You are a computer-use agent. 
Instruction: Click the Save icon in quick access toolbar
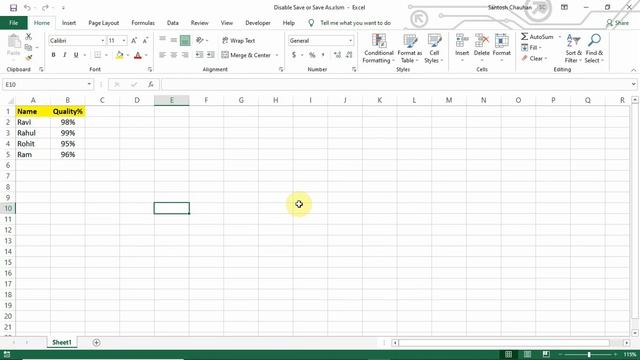[x=13, y=8]
